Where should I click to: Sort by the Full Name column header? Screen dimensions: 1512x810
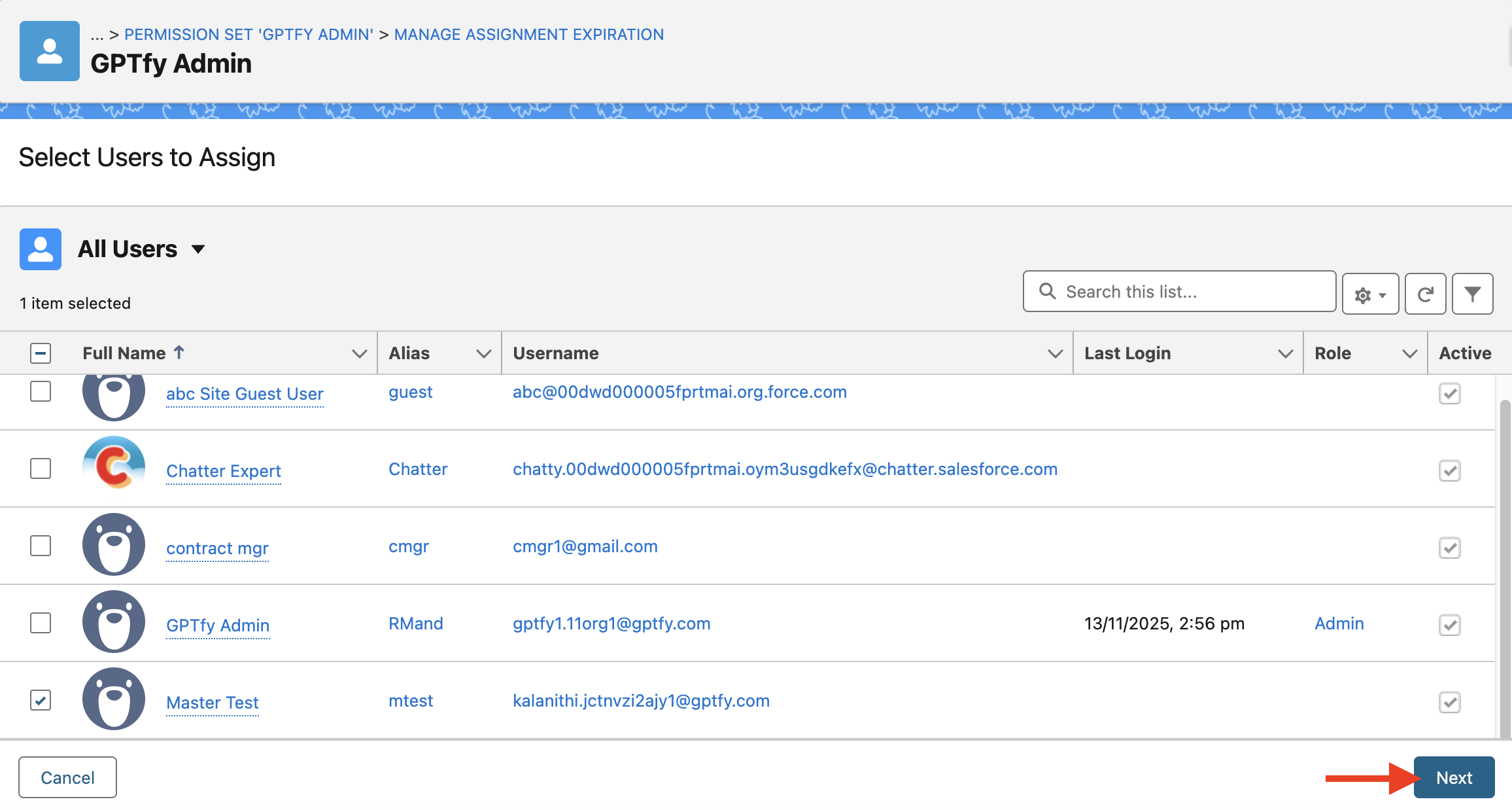pos(124,353)
